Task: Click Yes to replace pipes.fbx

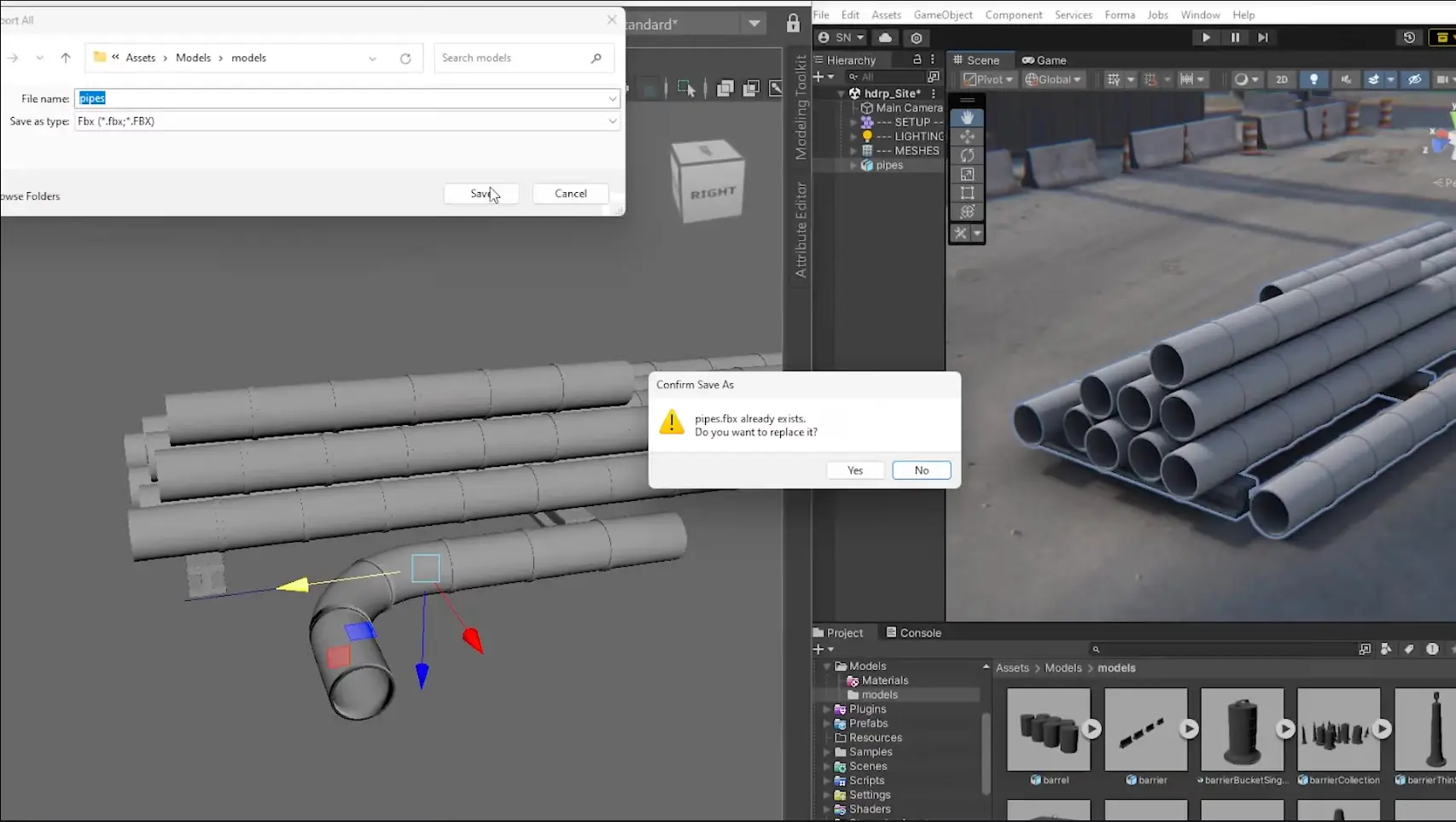Action: 854,469
